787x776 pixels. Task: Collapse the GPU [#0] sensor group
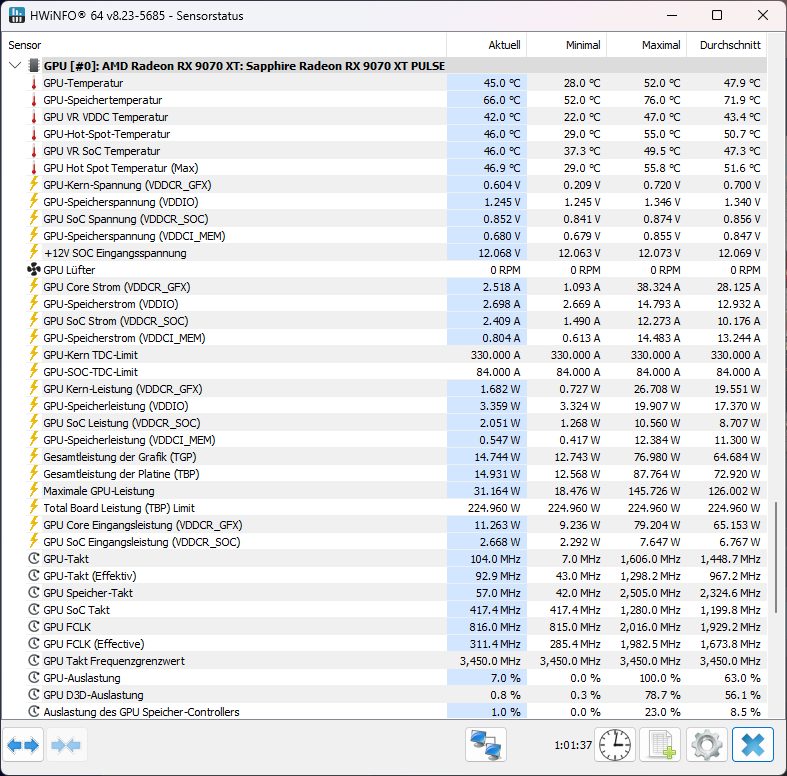click(x=15, y=66)
